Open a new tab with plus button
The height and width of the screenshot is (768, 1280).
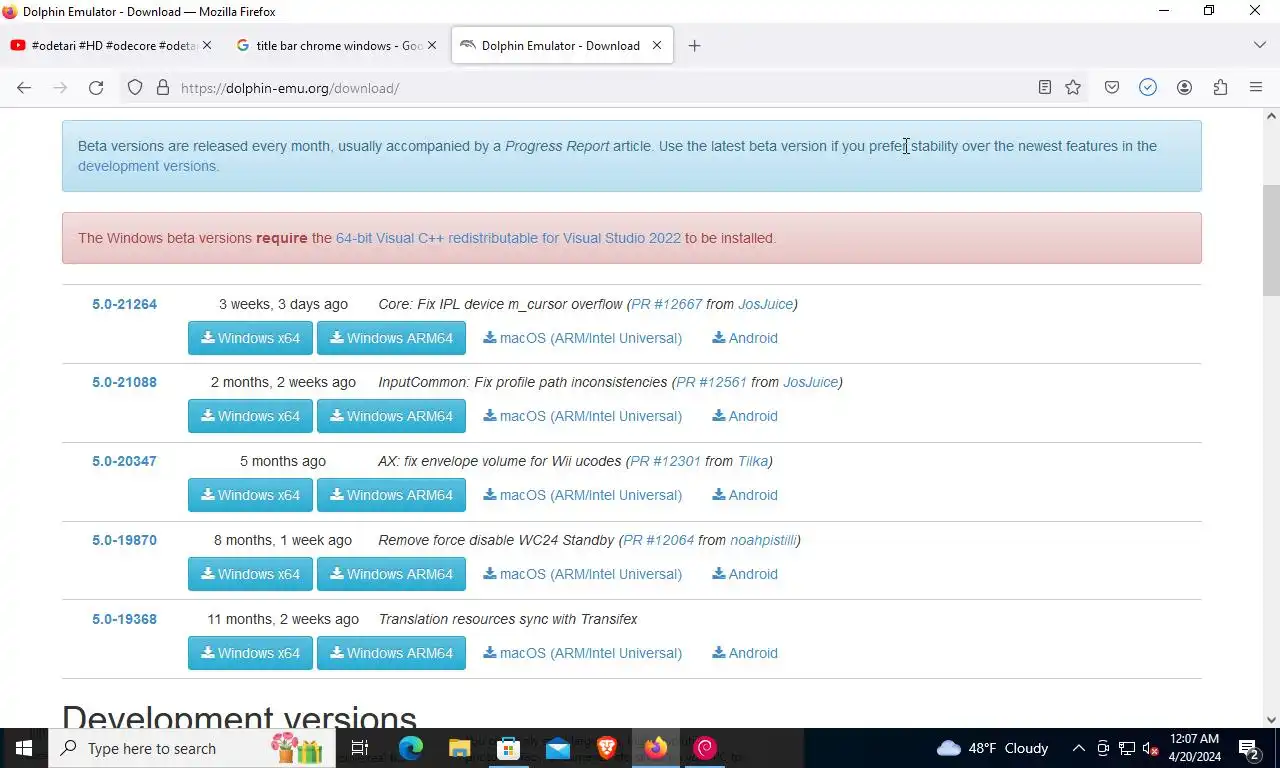[694, 46]
